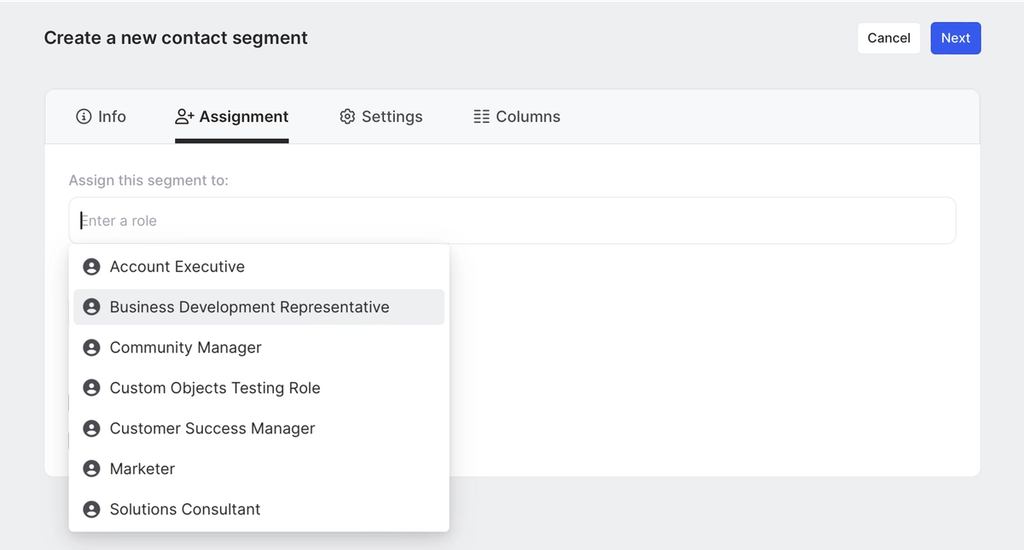Image resolution: width=1024 pixels, height=550 pixels.
Task: Click the person icon next to Solutions Consultant
Action: tap(91, 509)
